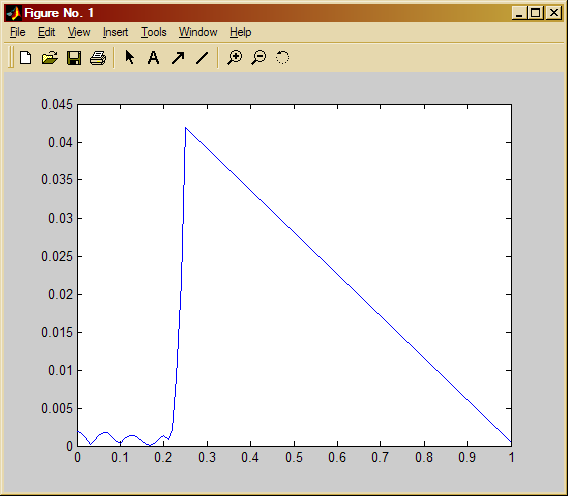Click the y-axis label 0.02
The height and width of the screenshot is (496, 568).
[x=60, y=294]
